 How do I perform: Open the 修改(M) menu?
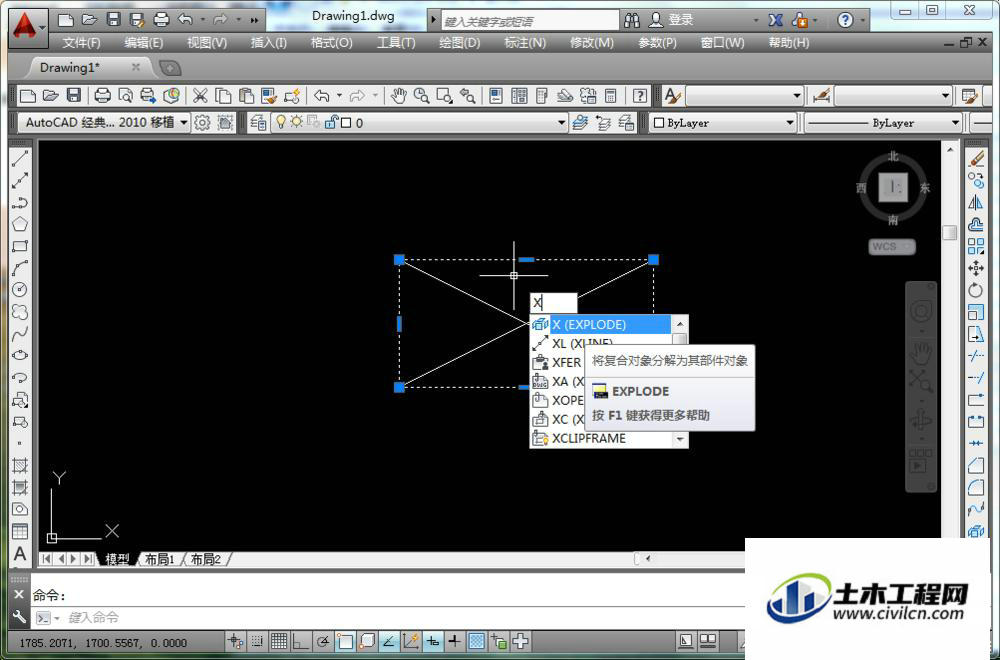[x=591, y=43]
